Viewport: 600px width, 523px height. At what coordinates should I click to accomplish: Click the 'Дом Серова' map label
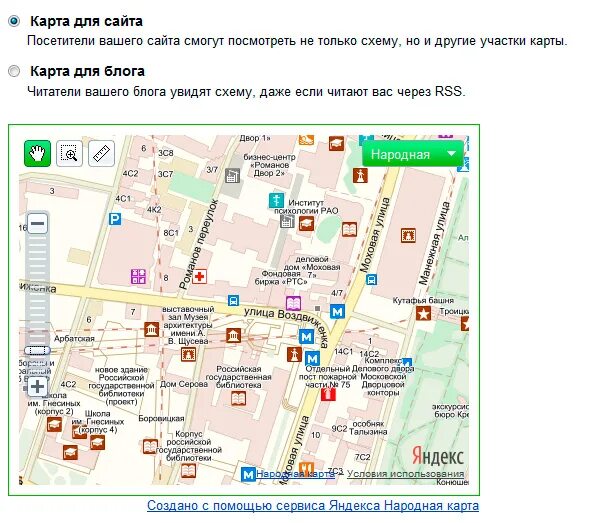(x=184, y=384)
